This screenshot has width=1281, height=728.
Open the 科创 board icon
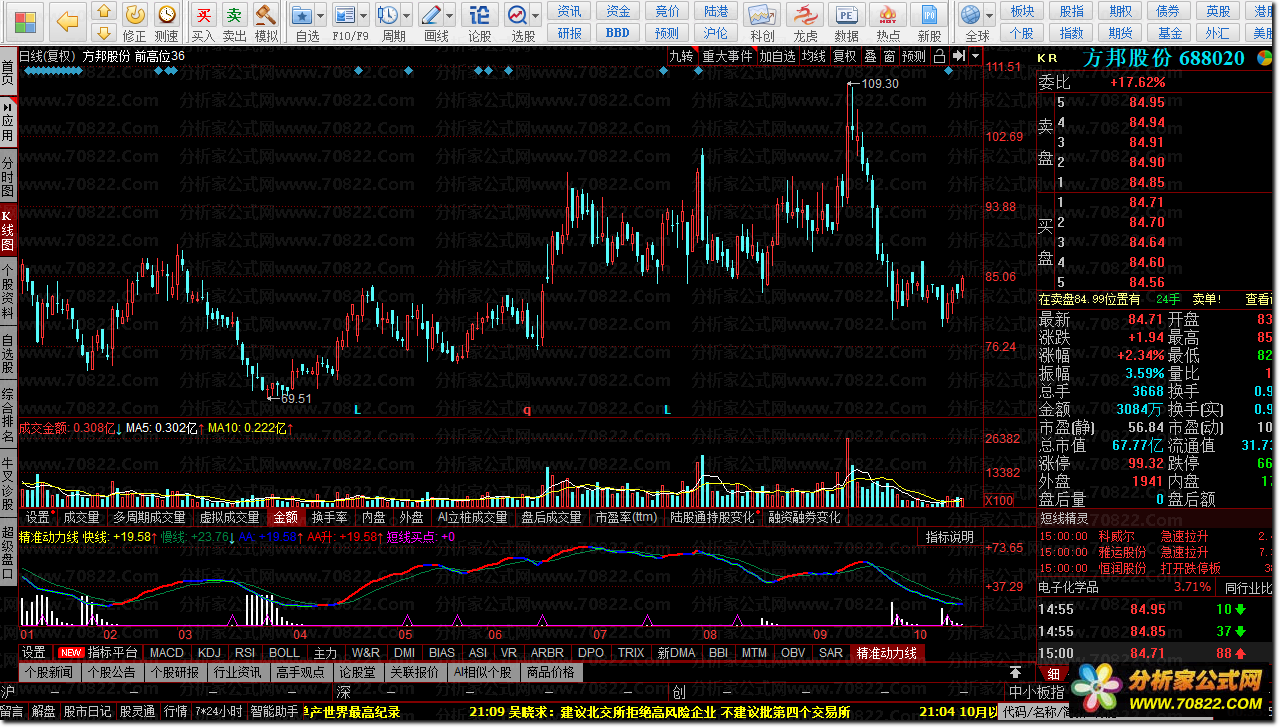[762, 15]
